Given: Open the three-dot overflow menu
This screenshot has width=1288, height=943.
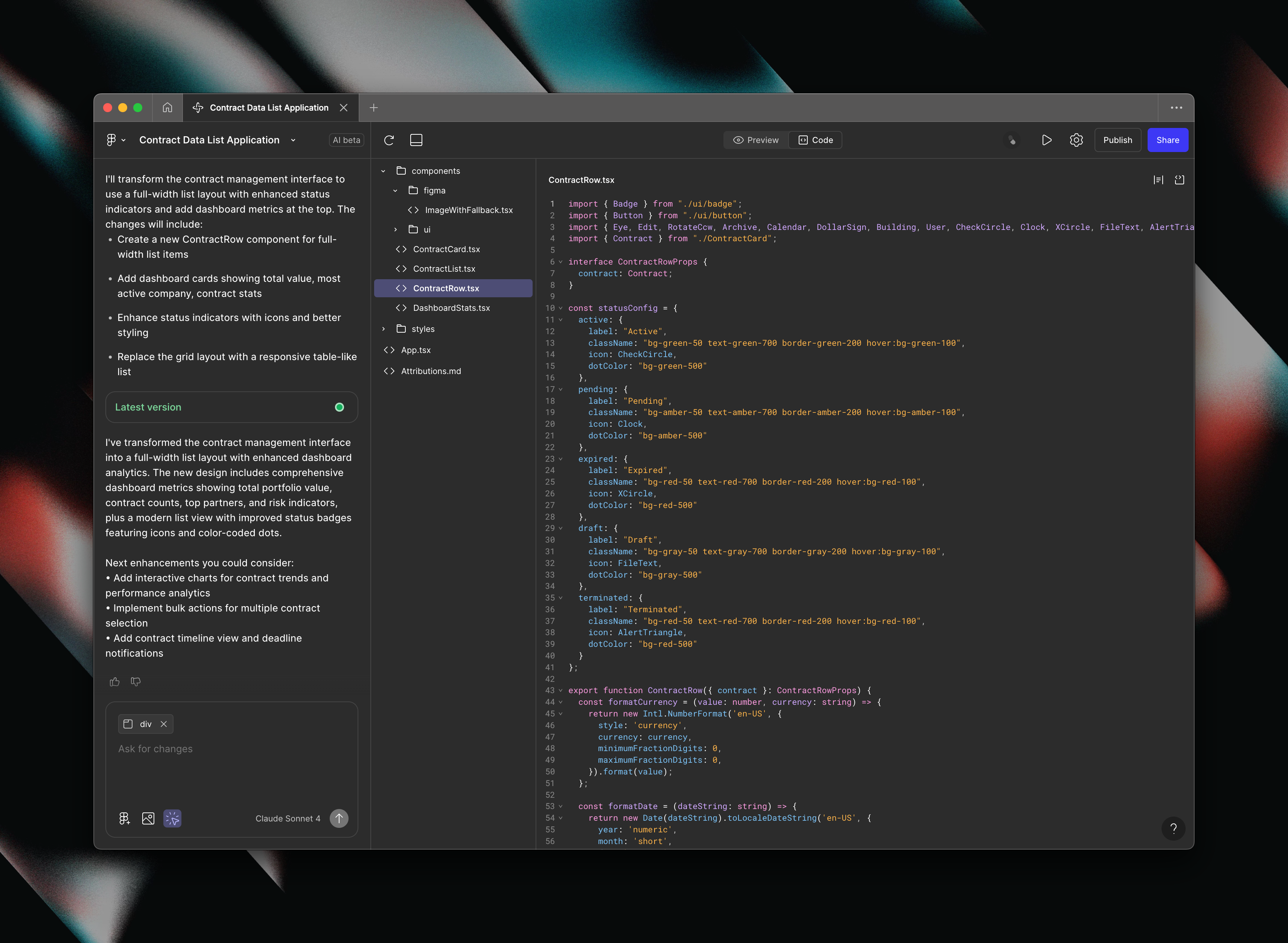Looking at the screenshot, I should (1176, 107).
